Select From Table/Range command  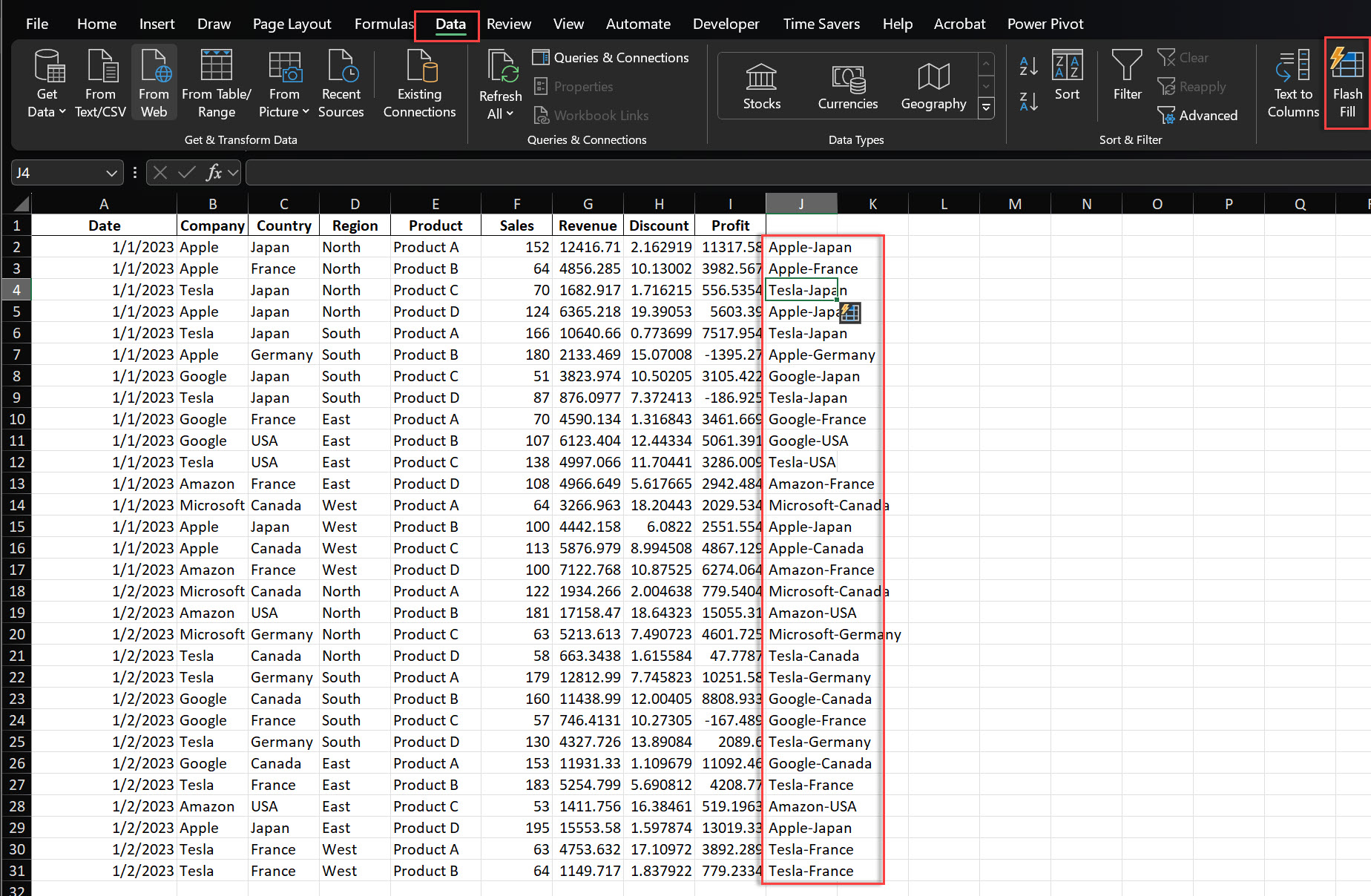point(216,83)
